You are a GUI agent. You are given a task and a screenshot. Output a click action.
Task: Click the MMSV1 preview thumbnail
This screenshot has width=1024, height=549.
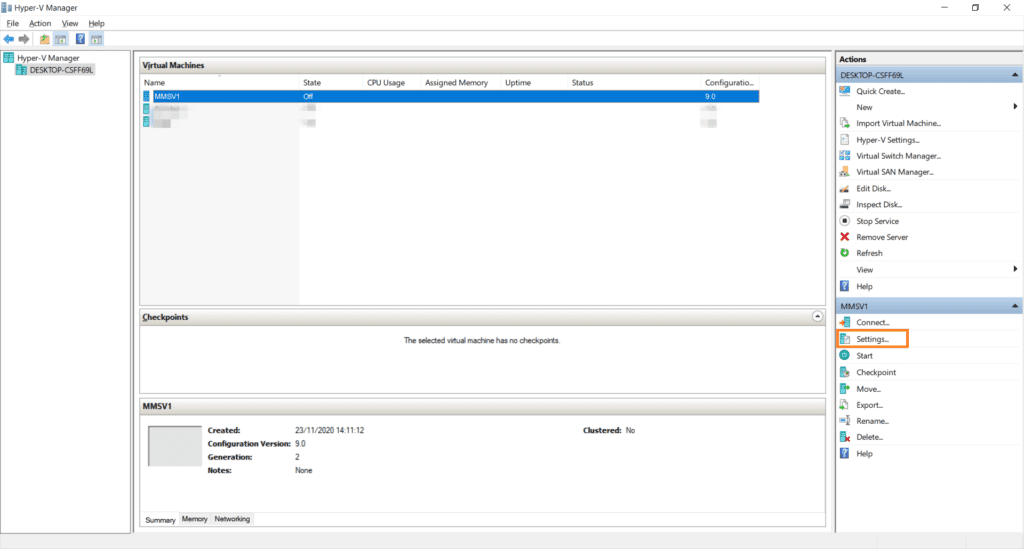coord(174,446)
